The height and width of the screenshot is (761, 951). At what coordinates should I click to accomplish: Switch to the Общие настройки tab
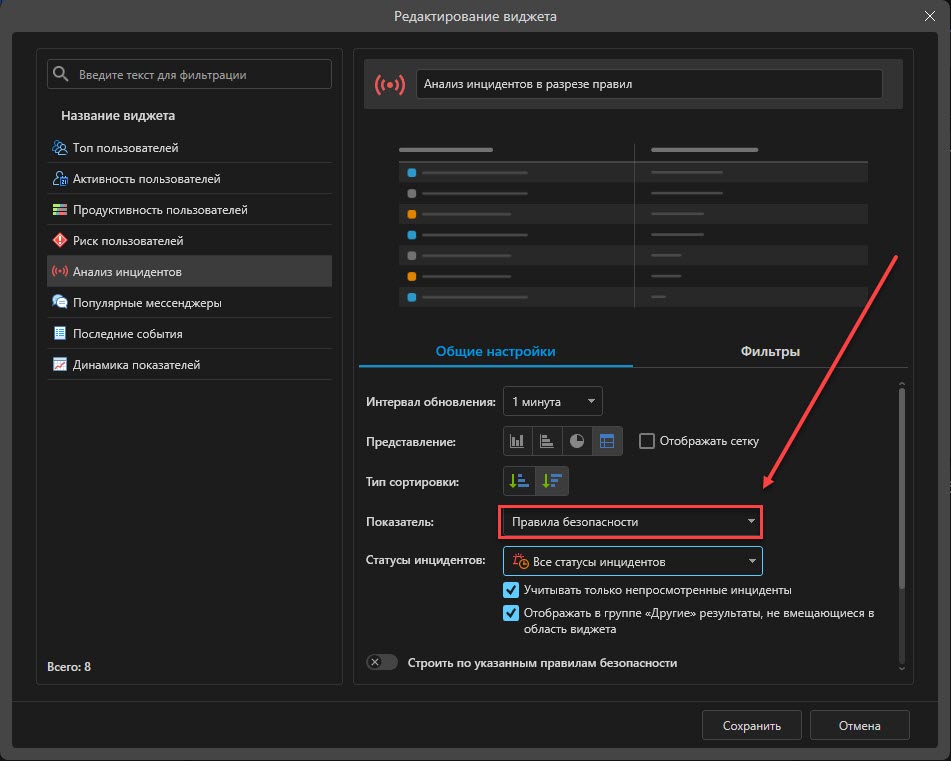[496, 351]
